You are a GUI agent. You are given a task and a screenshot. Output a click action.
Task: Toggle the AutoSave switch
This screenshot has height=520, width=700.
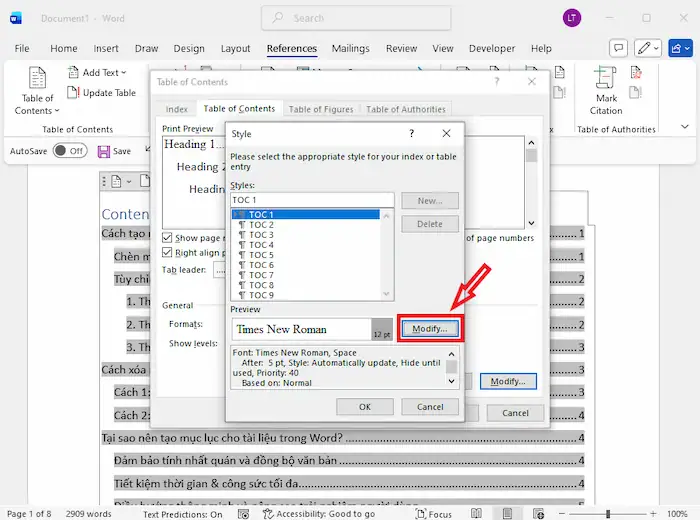point(69,151)
